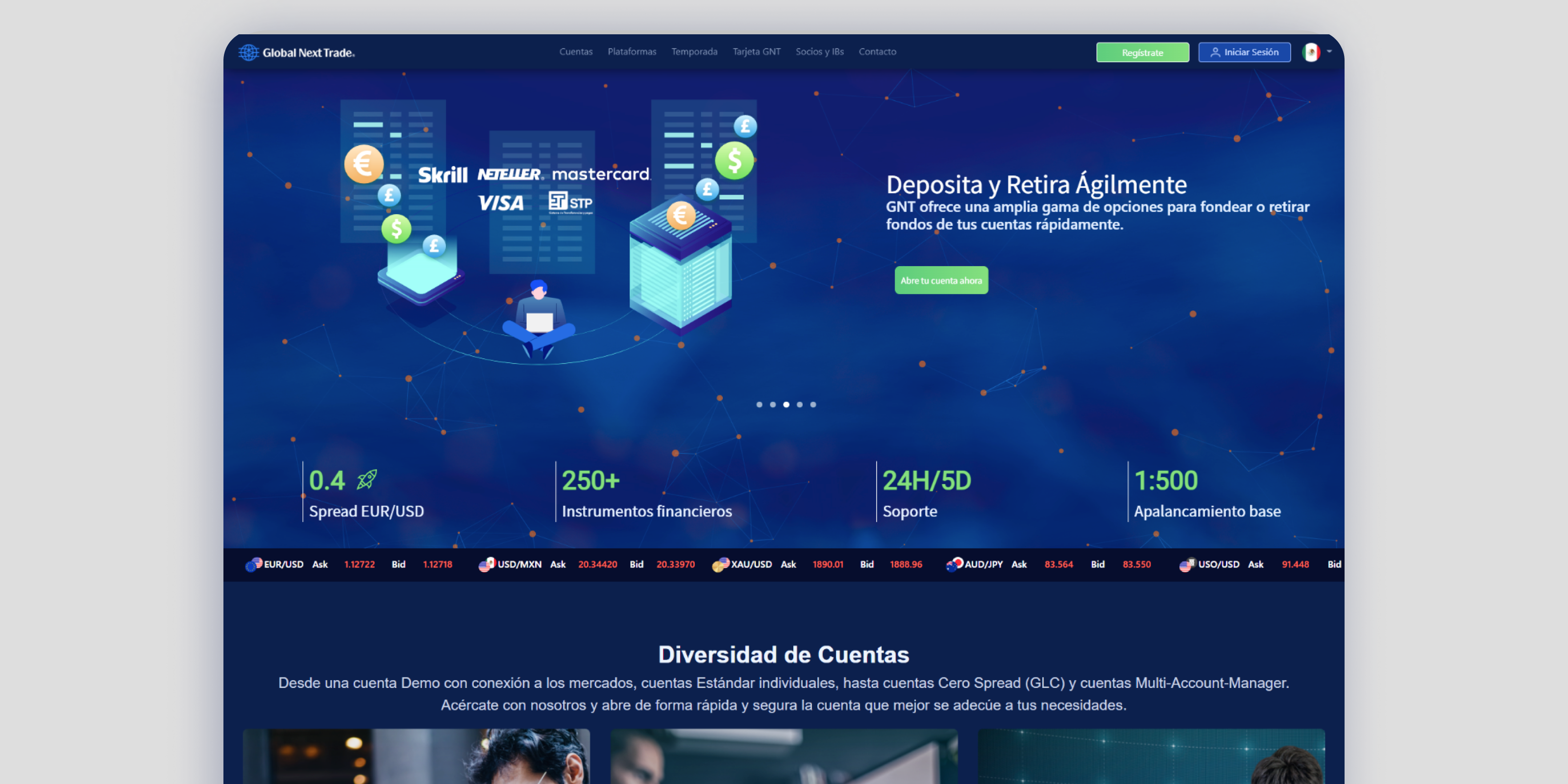Click the Abre tu cuenta ahora button
The height and width of the screenshot is (784, 1568).
coord(941,281)
